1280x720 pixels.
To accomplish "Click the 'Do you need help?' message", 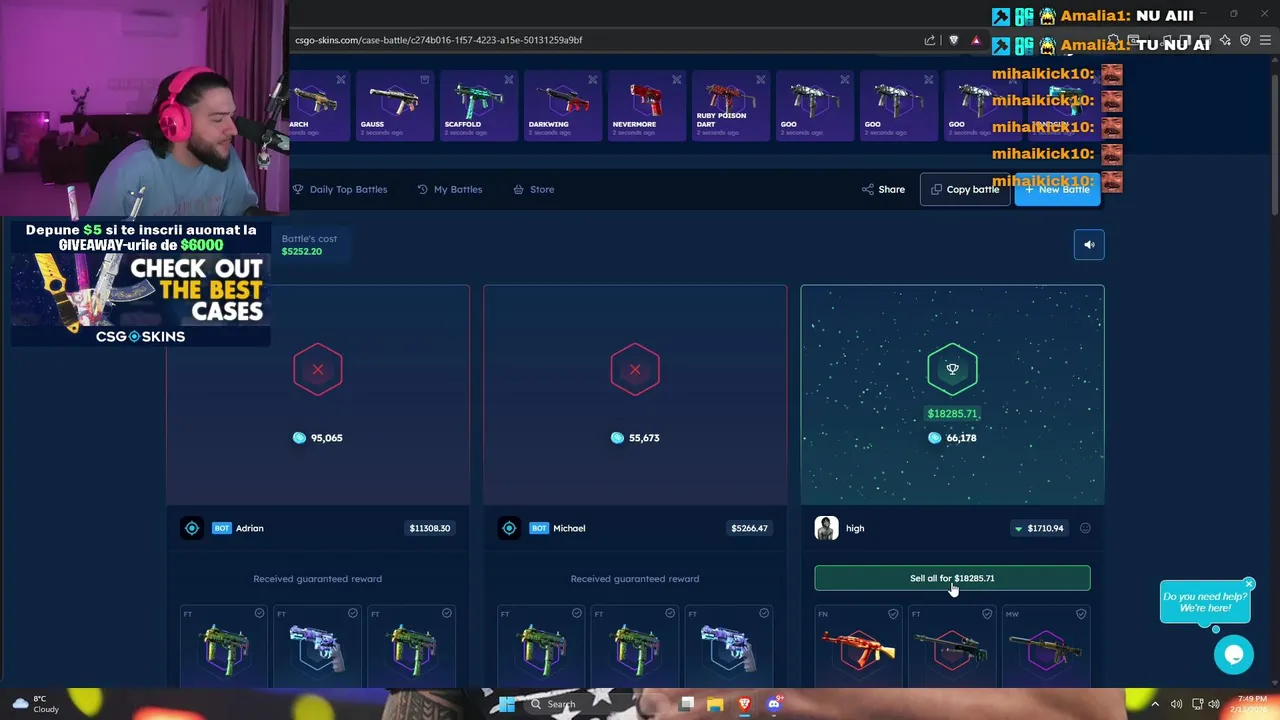I will point(1205,602).
